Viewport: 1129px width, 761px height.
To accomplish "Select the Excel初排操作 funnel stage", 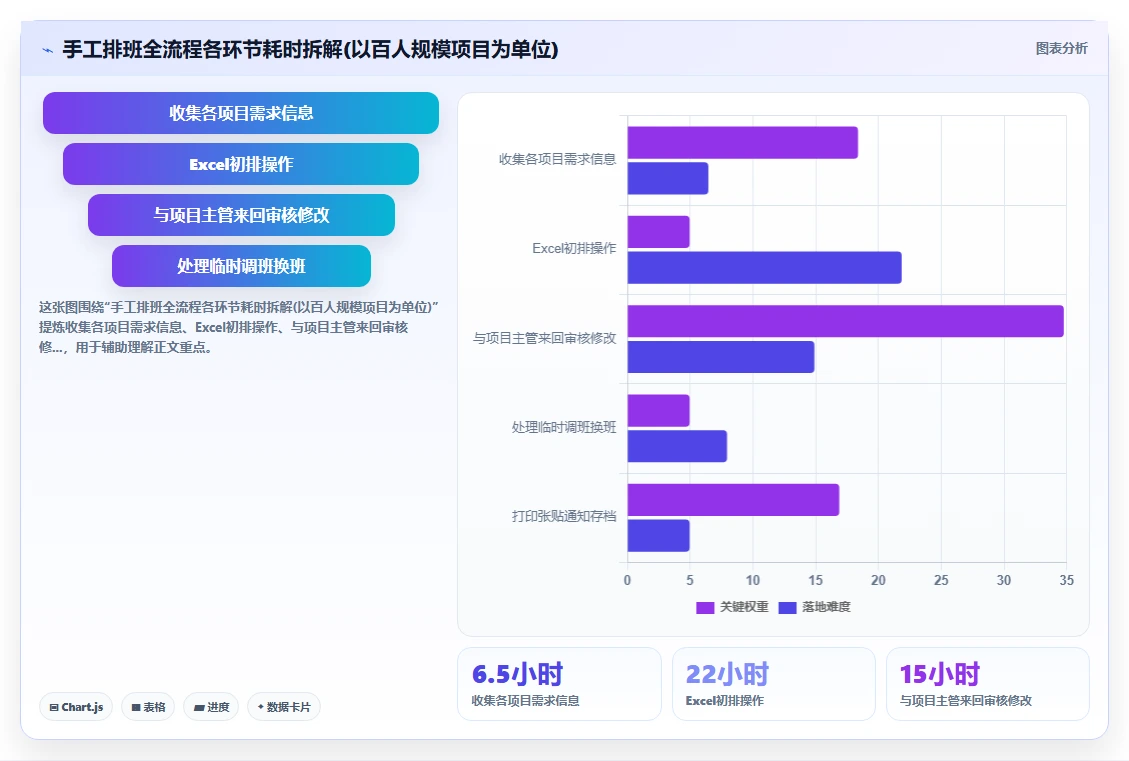I will pos(240,164).
